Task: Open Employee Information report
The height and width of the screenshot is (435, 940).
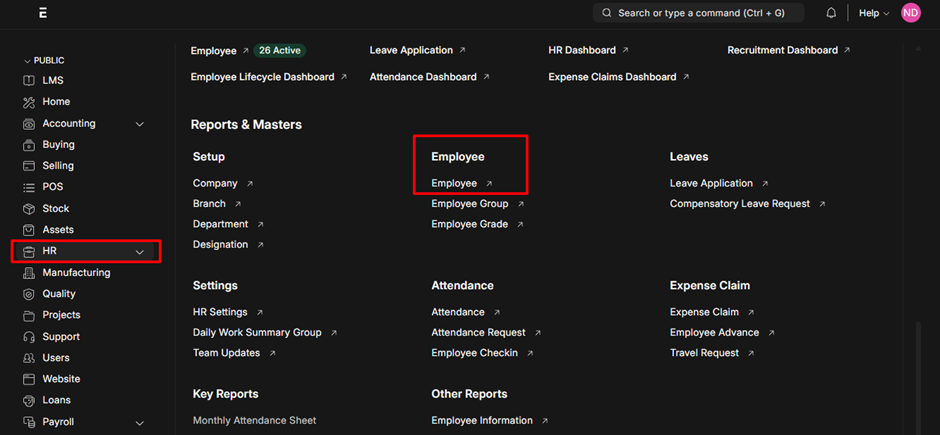Action: point(481,421)
